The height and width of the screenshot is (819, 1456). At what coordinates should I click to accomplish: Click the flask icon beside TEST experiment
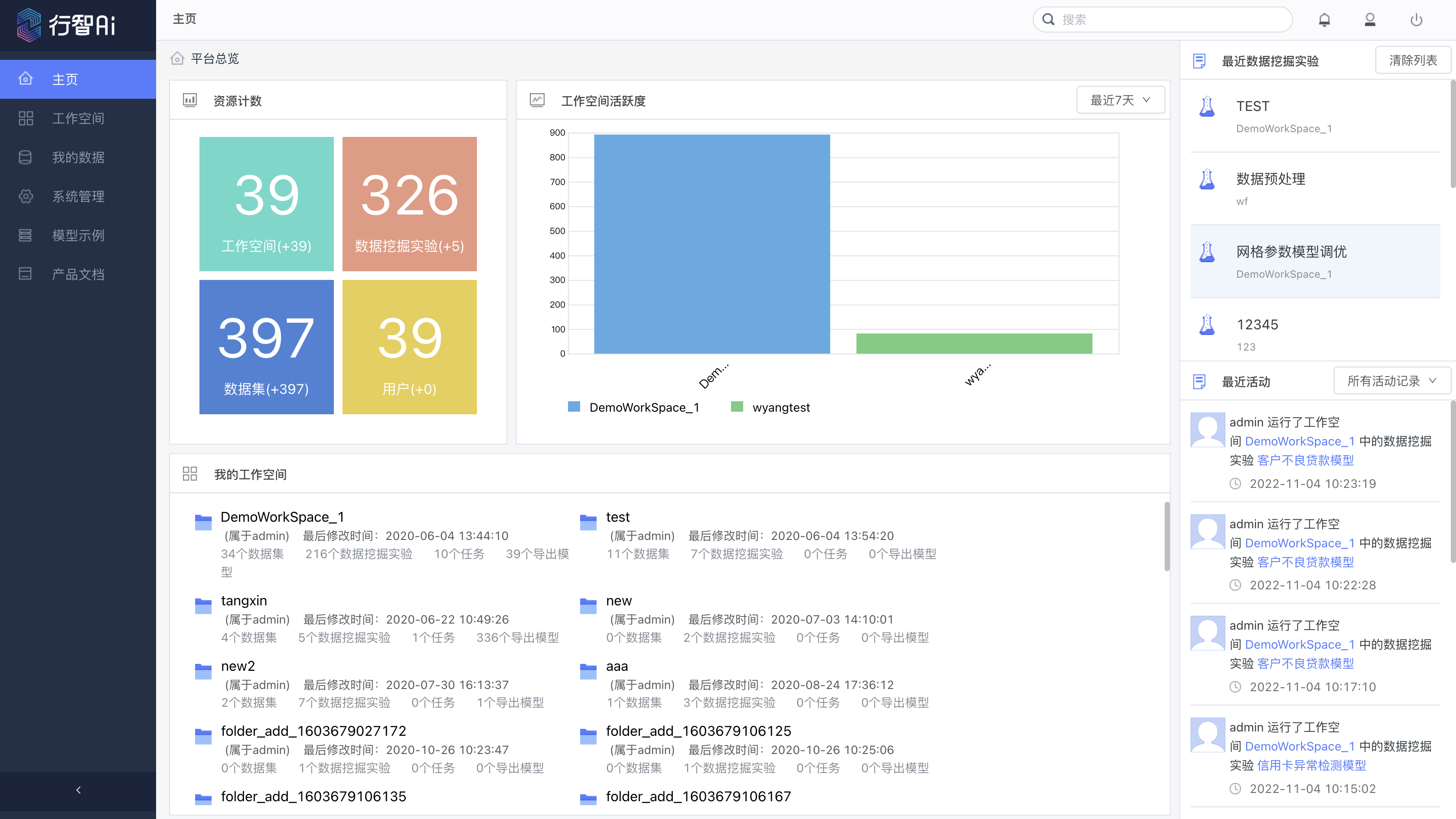(1207, 106)
